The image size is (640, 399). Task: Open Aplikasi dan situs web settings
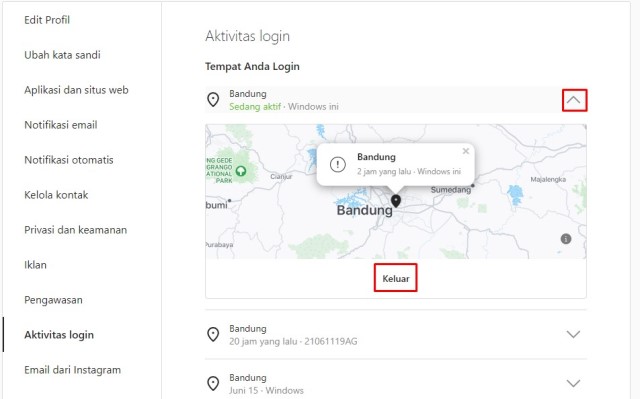(x=76, y=90)
